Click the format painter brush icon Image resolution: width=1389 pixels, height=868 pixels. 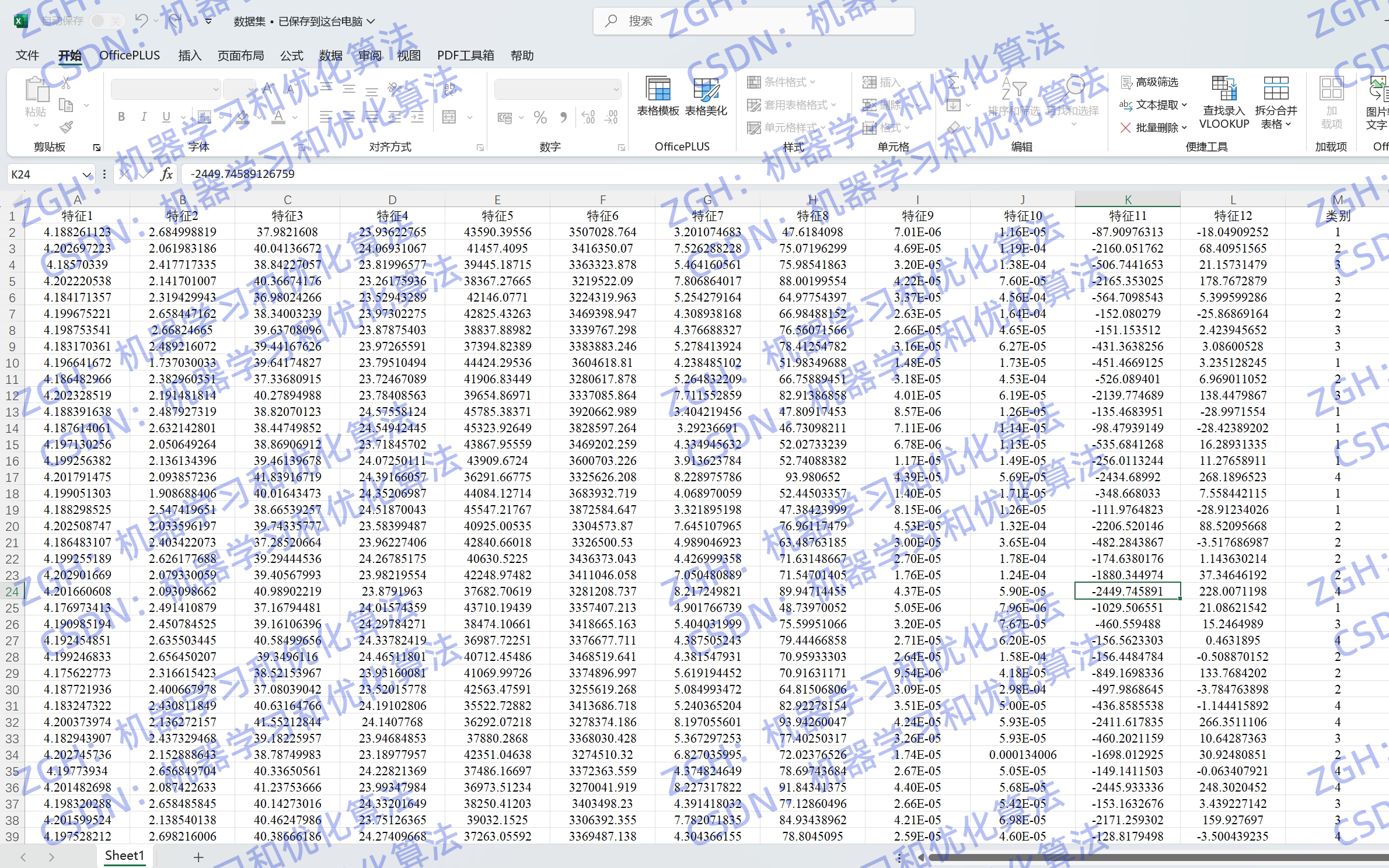pyautogui.click(x=67, y=127)
